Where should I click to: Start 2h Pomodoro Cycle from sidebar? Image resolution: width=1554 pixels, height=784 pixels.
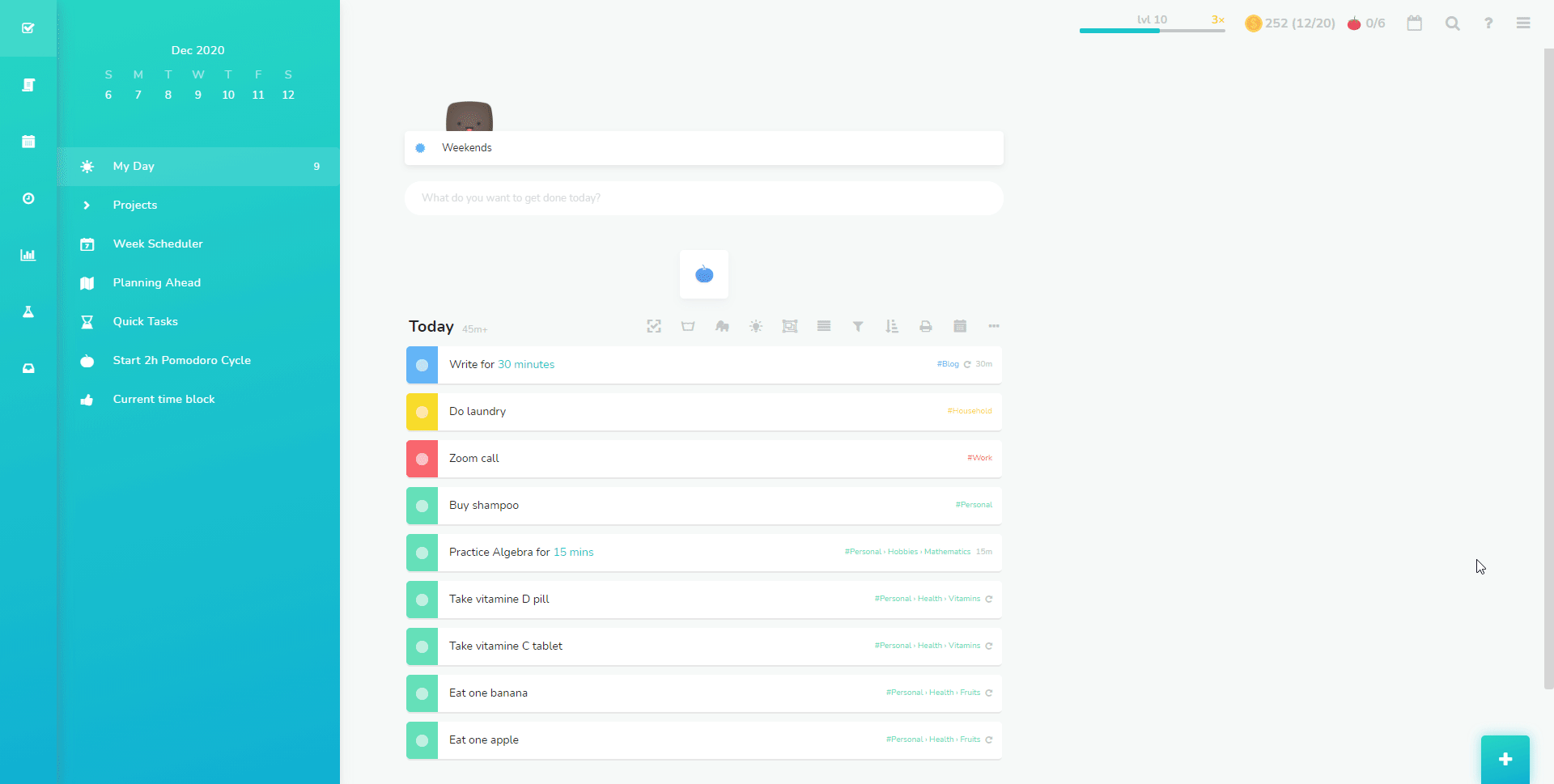pyautogui.click(x=198, y=360)
